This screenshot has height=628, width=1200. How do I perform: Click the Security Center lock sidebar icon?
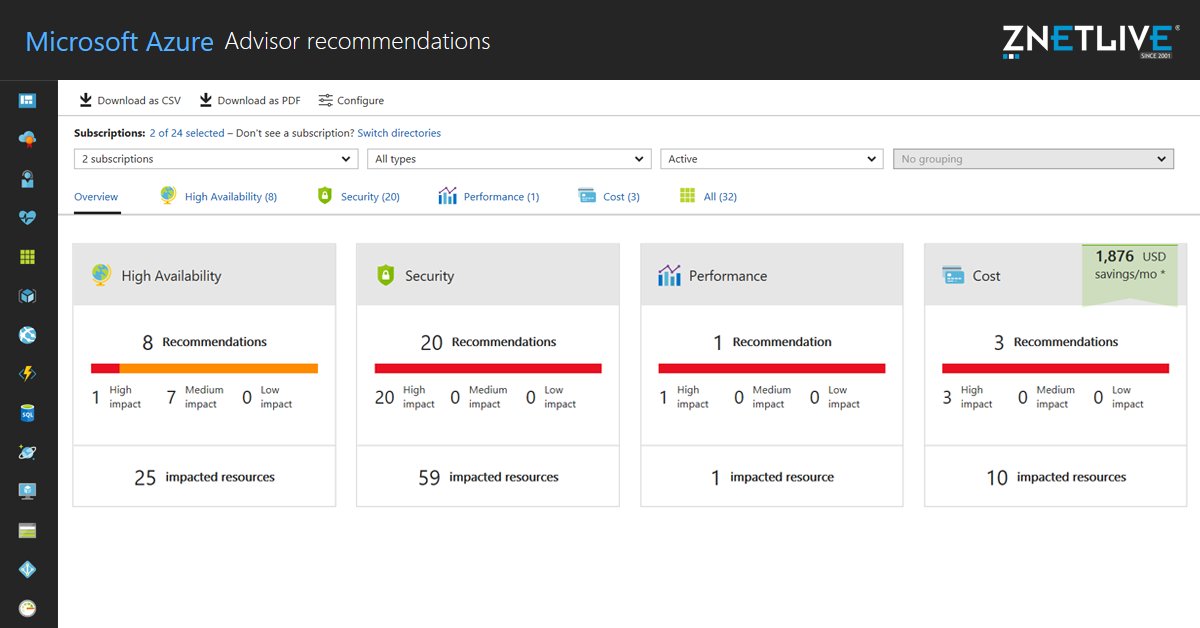(x=27, y=179)
